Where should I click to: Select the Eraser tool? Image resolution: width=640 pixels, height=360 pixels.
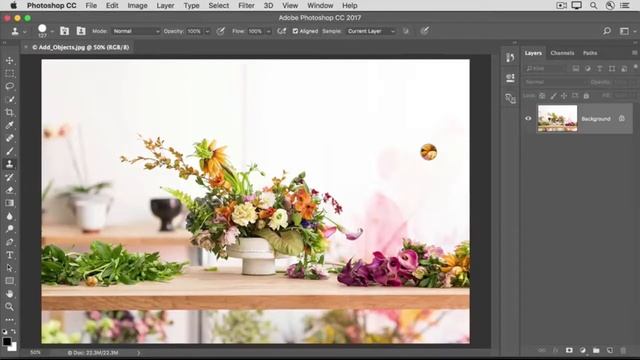click(9, 190)
